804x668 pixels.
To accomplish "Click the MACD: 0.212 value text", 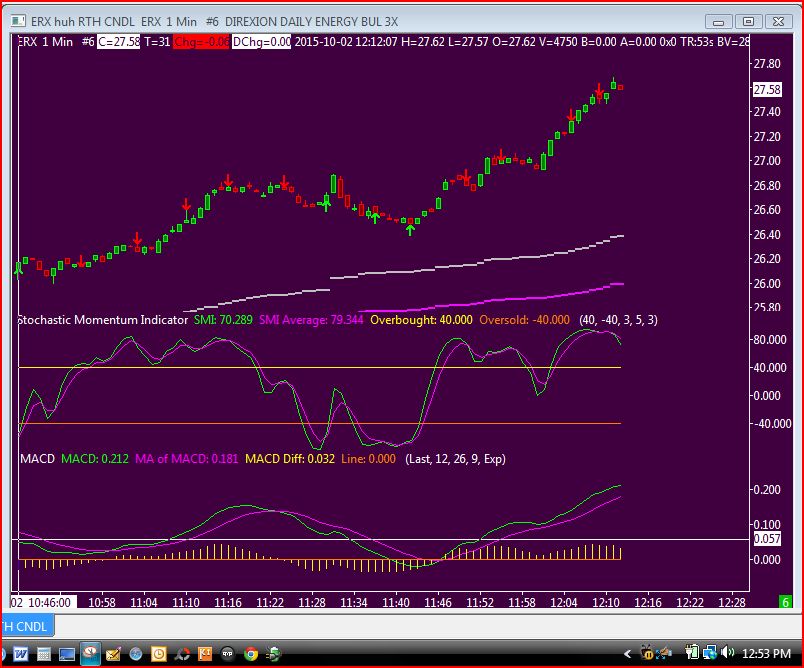I will pyautogui.click(x=95, y=459).
